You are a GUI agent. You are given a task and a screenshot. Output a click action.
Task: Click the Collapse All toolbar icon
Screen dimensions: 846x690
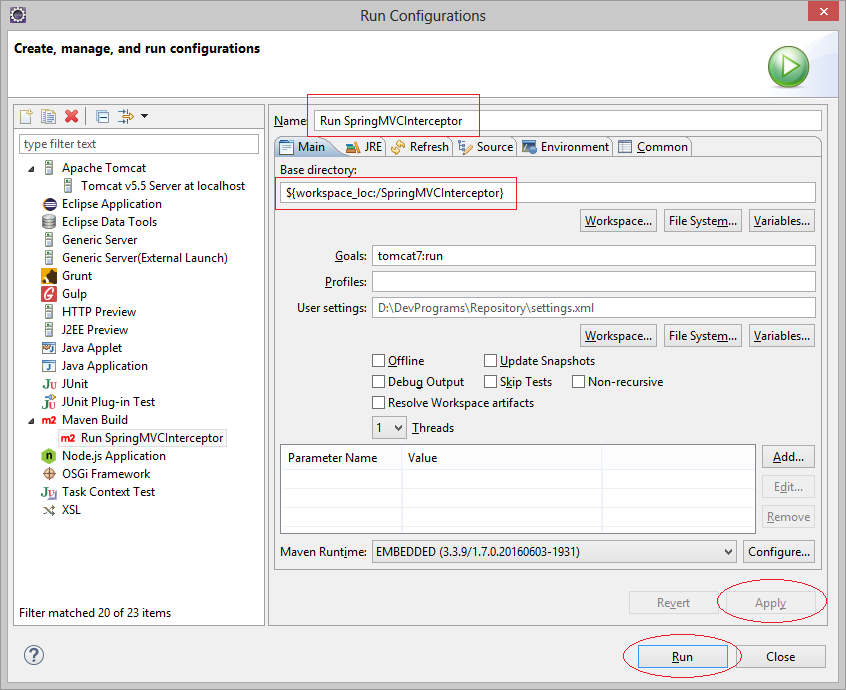103,116
